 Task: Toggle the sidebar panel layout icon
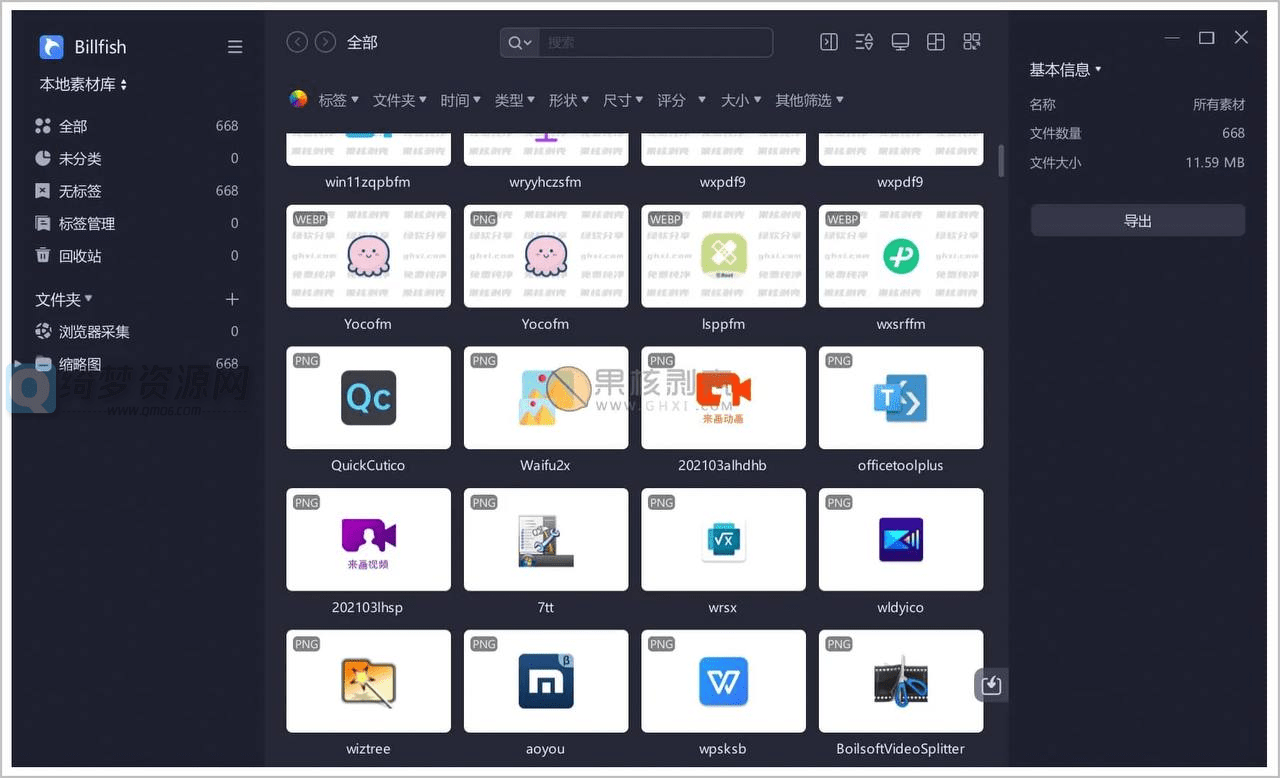[x=829, y=42]
